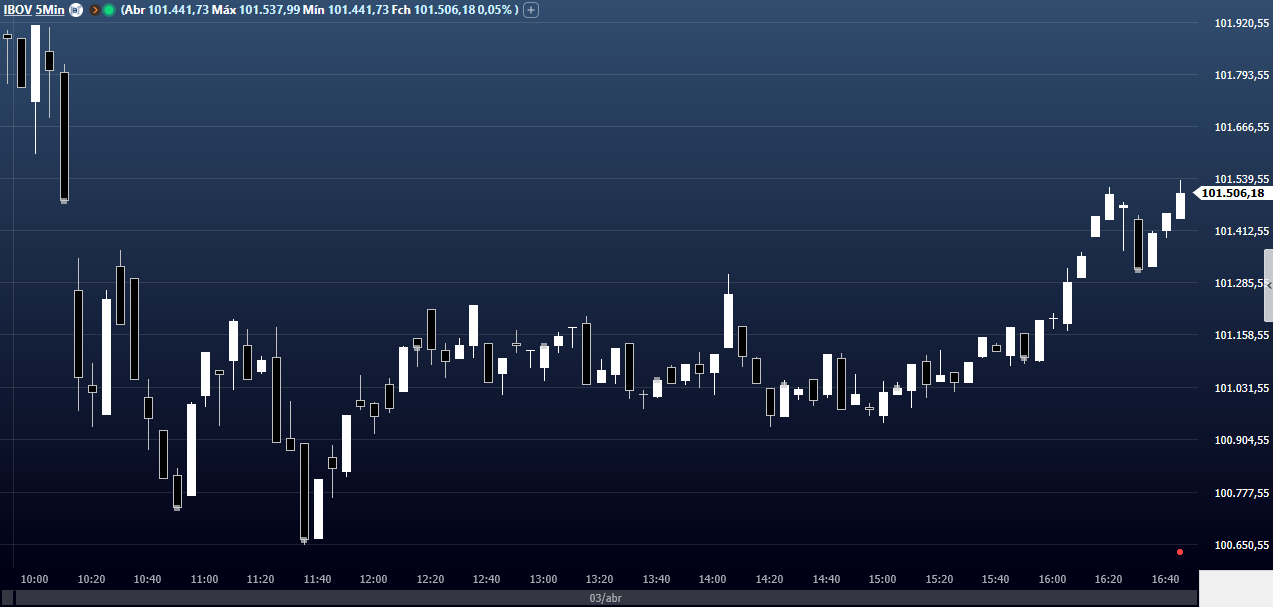
Task: Click the current price tag 101.506,18
Action: [1232, 193]
